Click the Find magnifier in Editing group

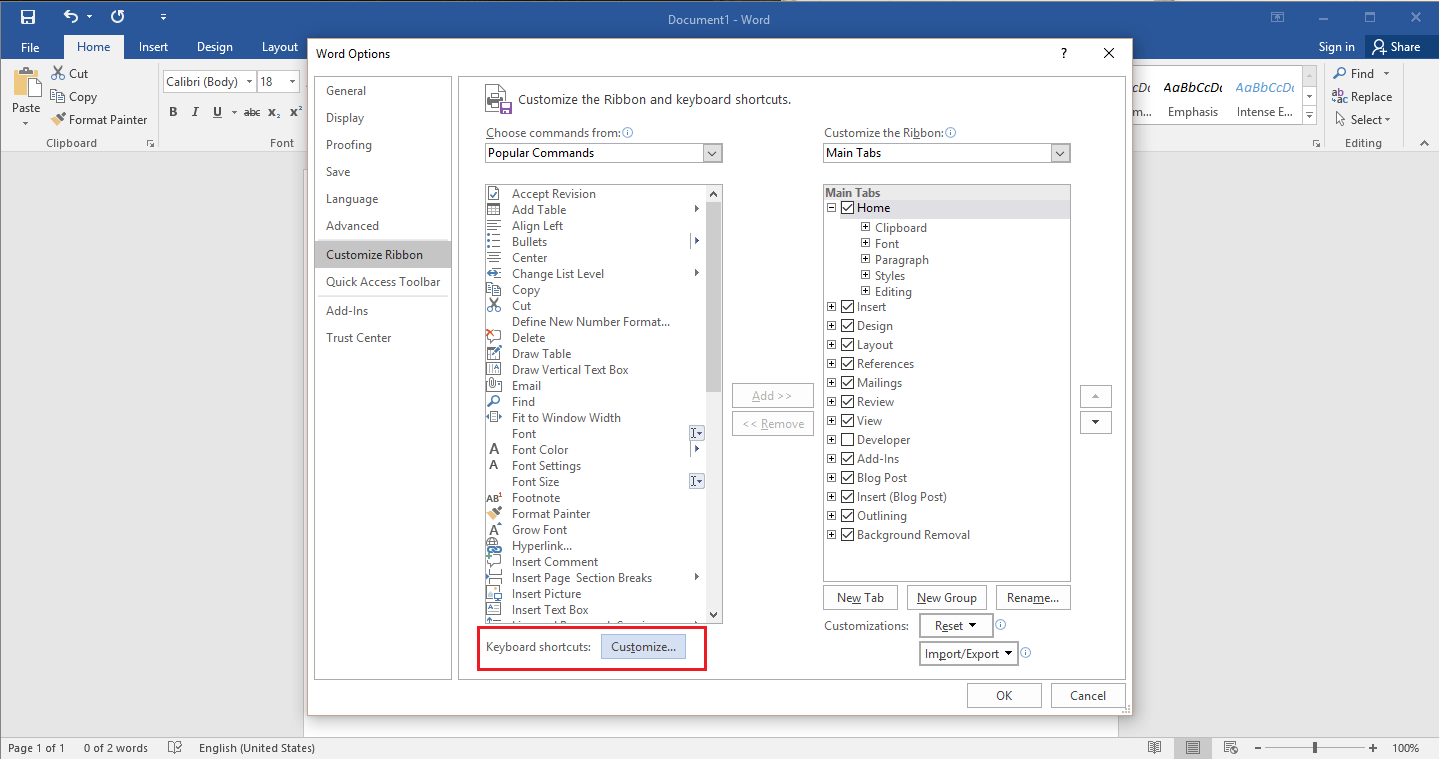point(1339,74)
